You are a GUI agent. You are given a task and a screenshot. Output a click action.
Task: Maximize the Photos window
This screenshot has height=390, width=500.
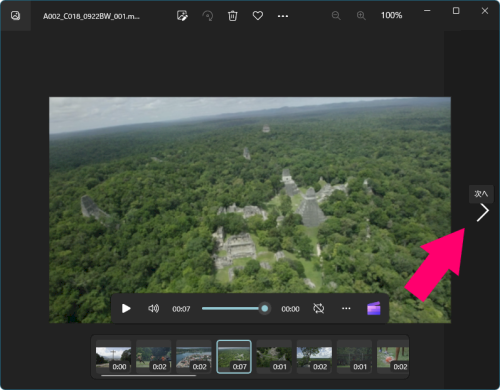456,11
